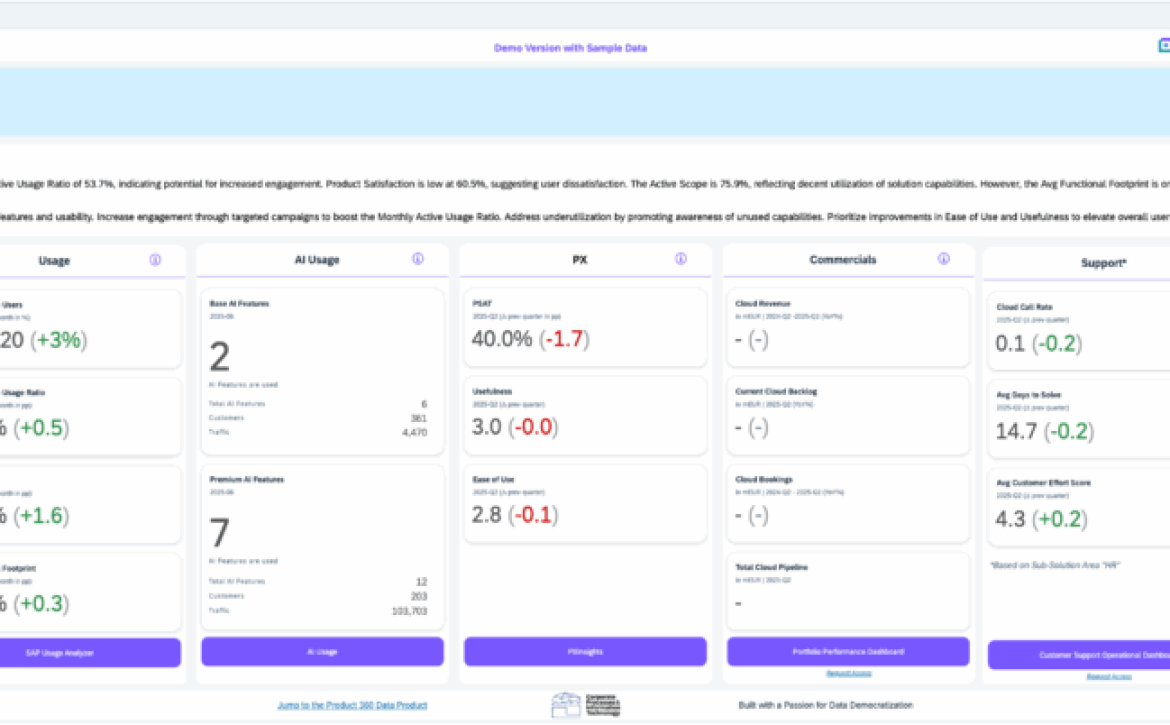The width and height of the screenshot is (1170, 725).
Task: Open the Portfolio Performance Dashboard
Action: 848,651
